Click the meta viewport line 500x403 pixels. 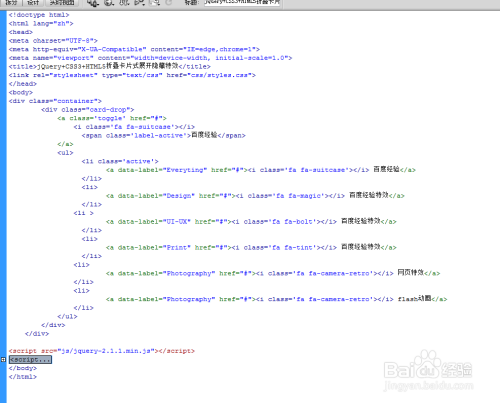pyautogui.click(x=150, y=58)
